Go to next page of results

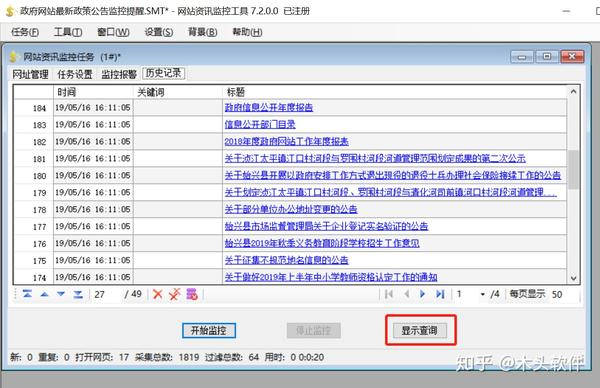coord(422,294)
